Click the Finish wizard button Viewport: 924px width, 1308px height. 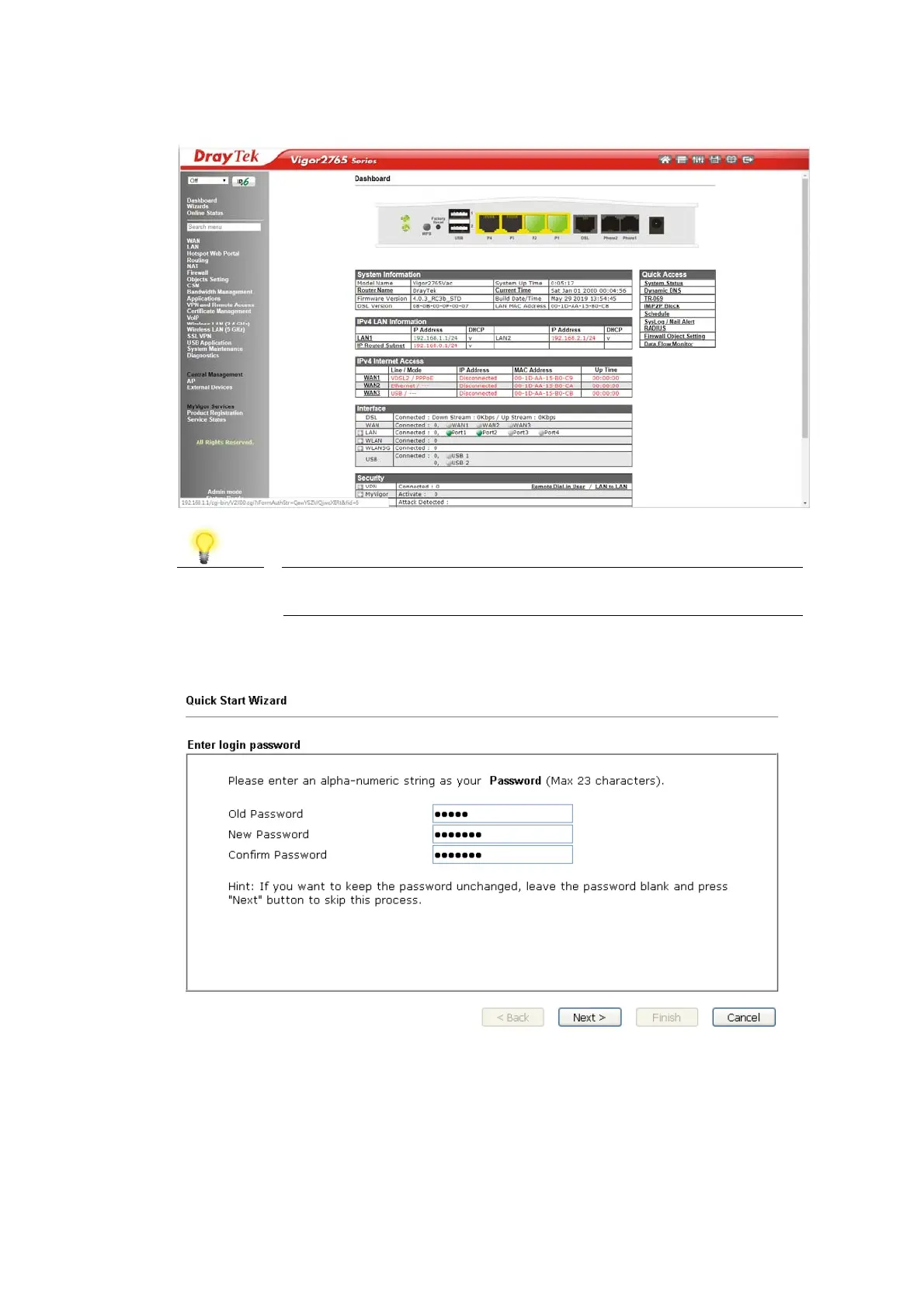coord(666,1018)
